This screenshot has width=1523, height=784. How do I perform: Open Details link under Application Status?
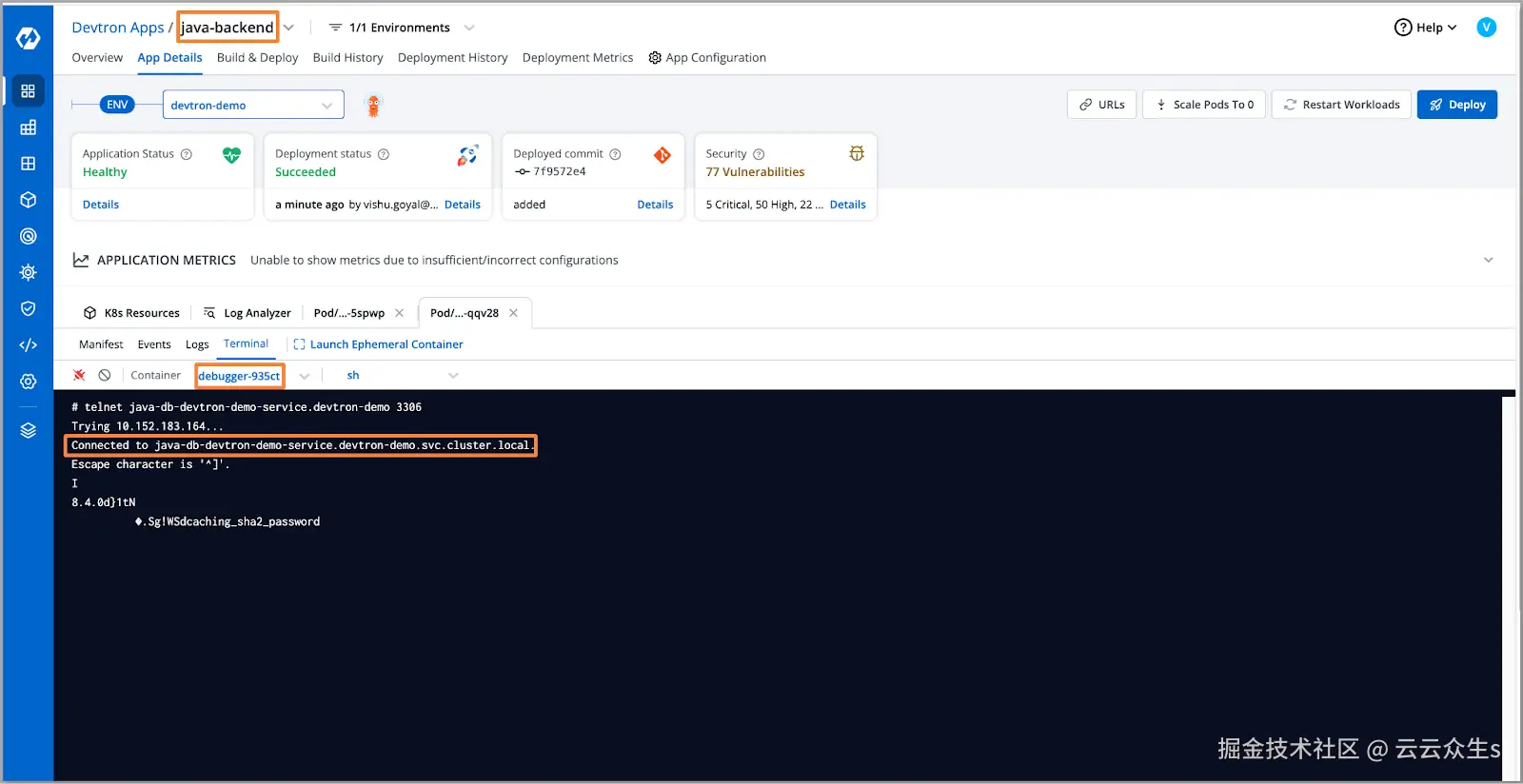pyautogui.click(x=101, y=205)
